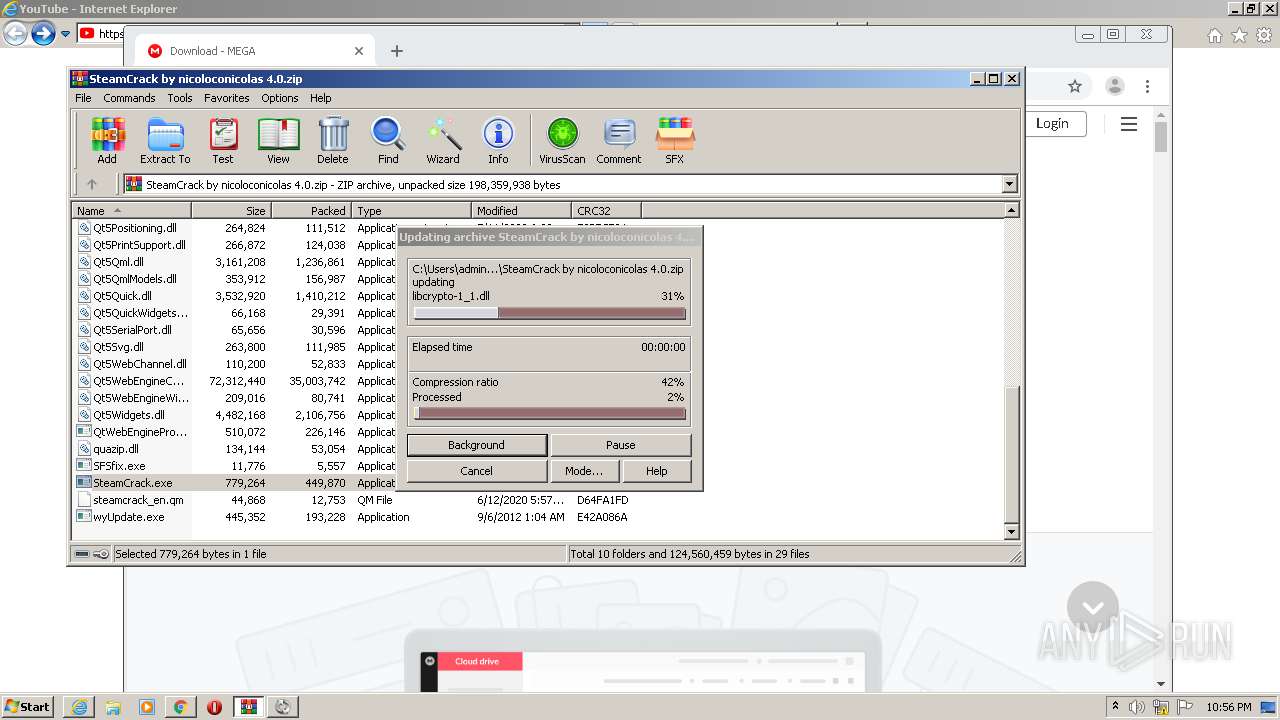The image size is (1280, 720).
Task: Click the Mode... button
Action: pyautogui.click(x=584, y=471)
